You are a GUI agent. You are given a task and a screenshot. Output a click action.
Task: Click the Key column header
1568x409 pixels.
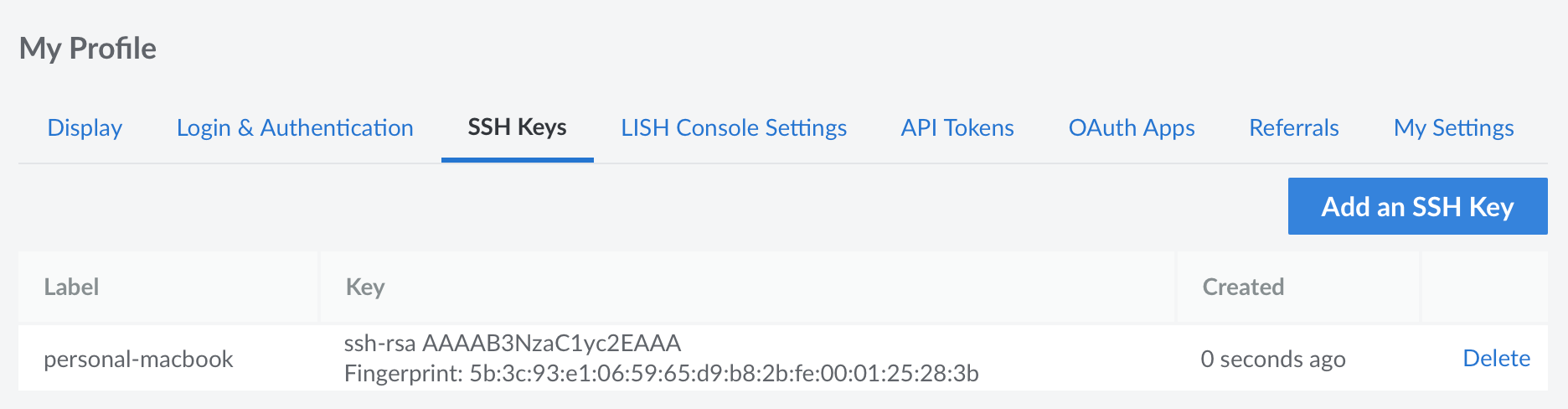tap(365, 287)
